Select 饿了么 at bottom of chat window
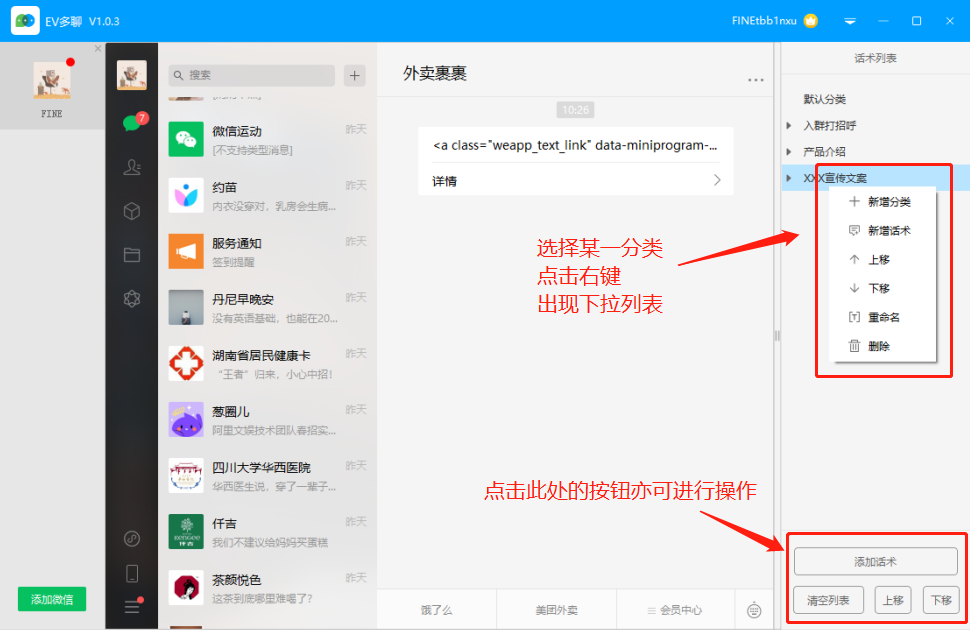This screenshot has width=970, height=630. (x=436, y=609)
